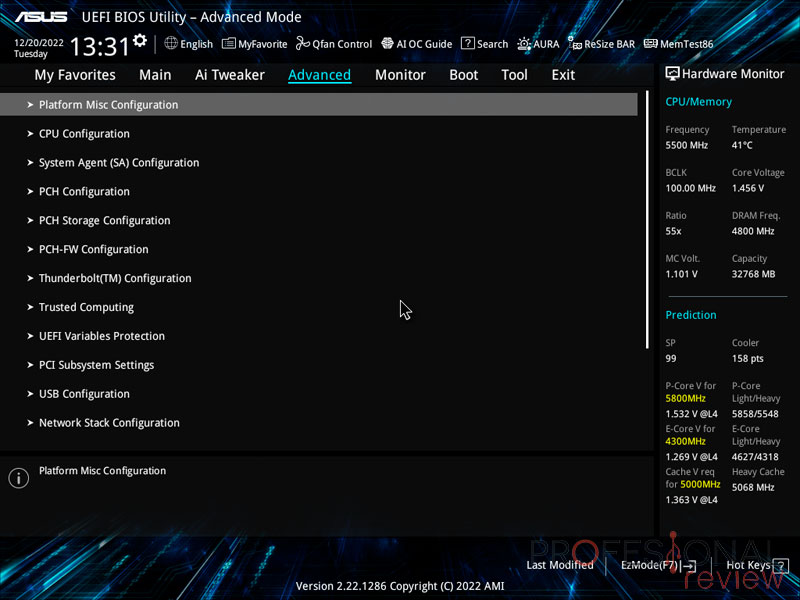Click the 100.00 MHz BCLK value
Screen dimensions: 800x600
click(690, 188)
